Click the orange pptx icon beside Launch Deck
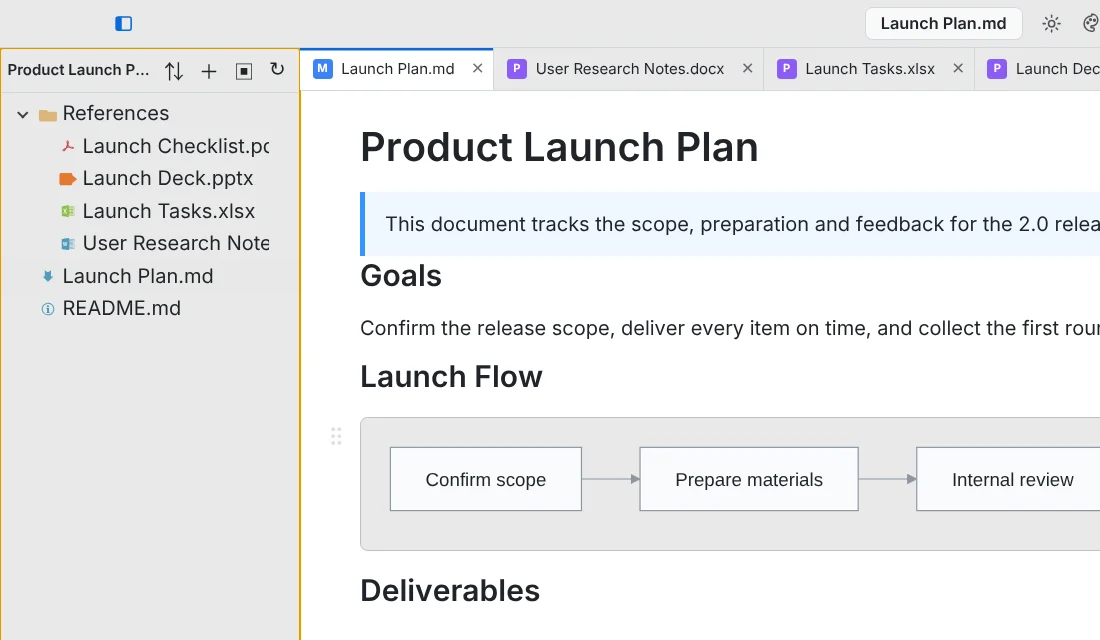 pyautogui.click(x=67, y=179)
